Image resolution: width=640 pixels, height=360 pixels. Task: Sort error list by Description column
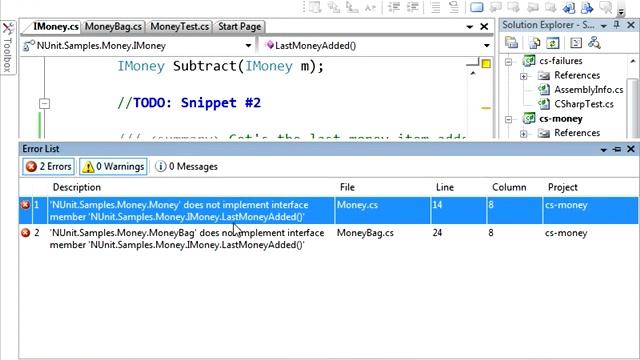point(77,187)
